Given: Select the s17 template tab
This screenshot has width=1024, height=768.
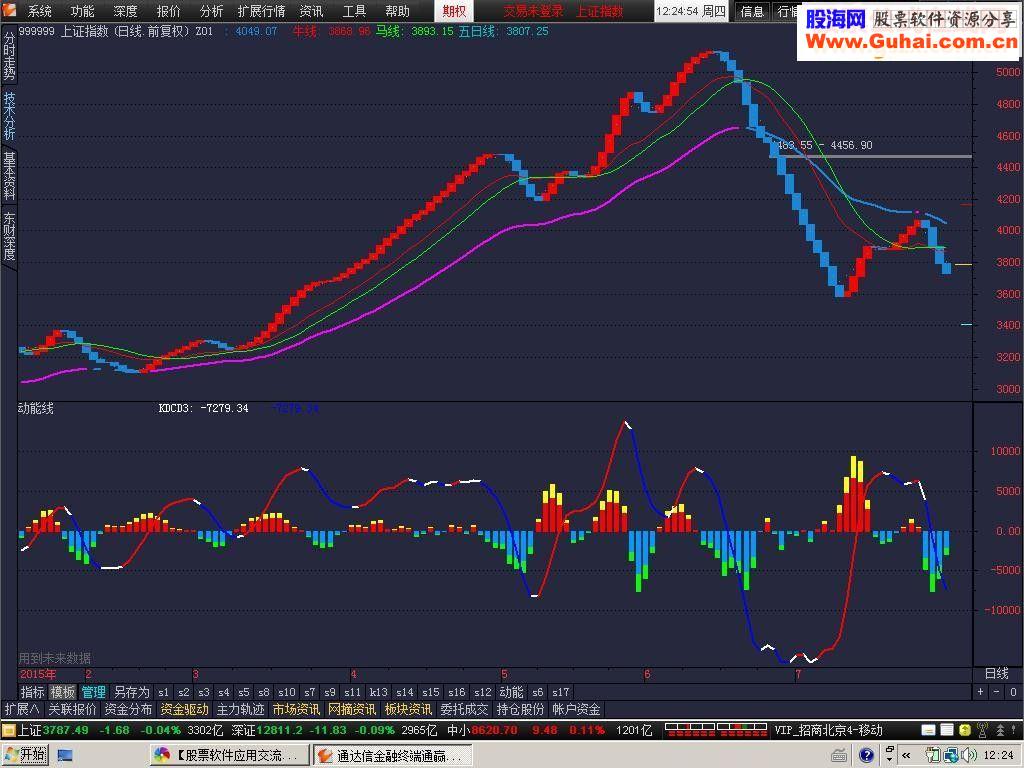Looking at the screenshot, I should coord(560,692).
